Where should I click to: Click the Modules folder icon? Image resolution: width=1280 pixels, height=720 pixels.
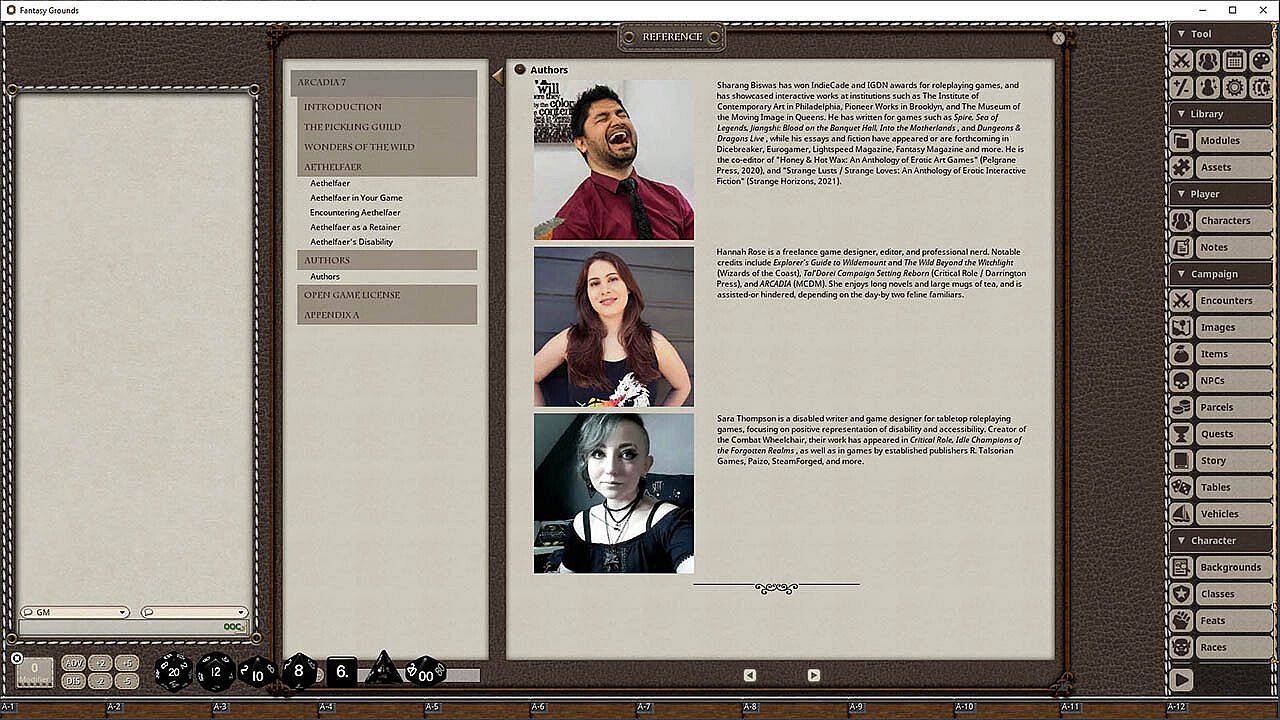[1181, 141]
